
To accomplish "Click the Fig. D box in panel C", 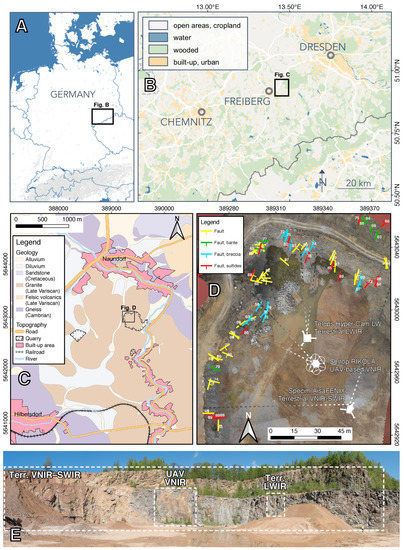I will coord(128,317).
